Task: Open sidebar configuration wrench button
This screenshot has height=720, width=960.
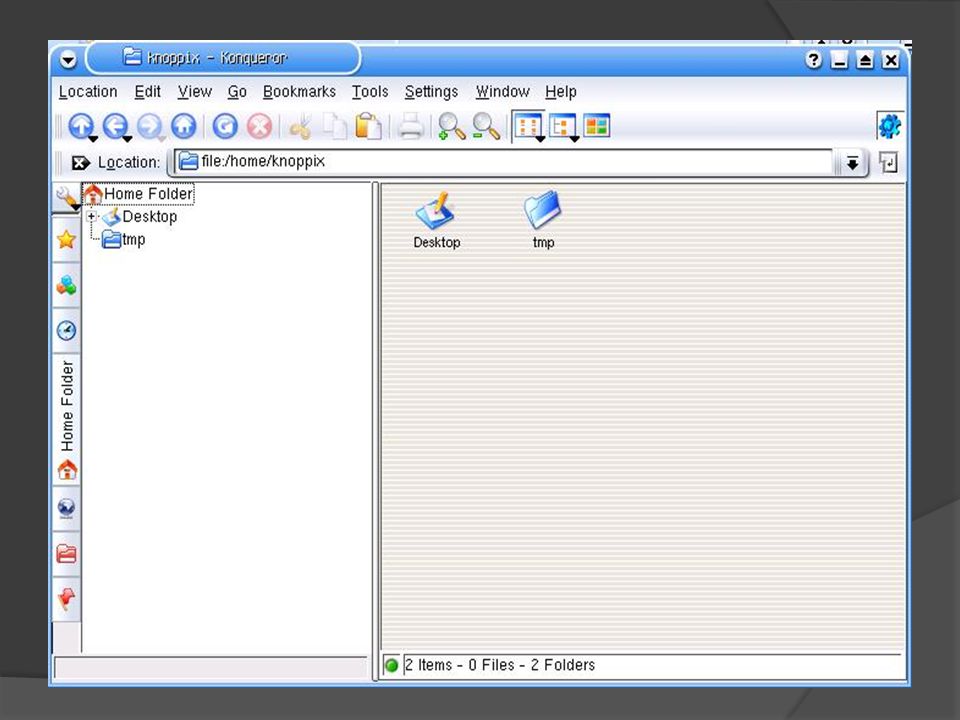Action: point(66,198)
